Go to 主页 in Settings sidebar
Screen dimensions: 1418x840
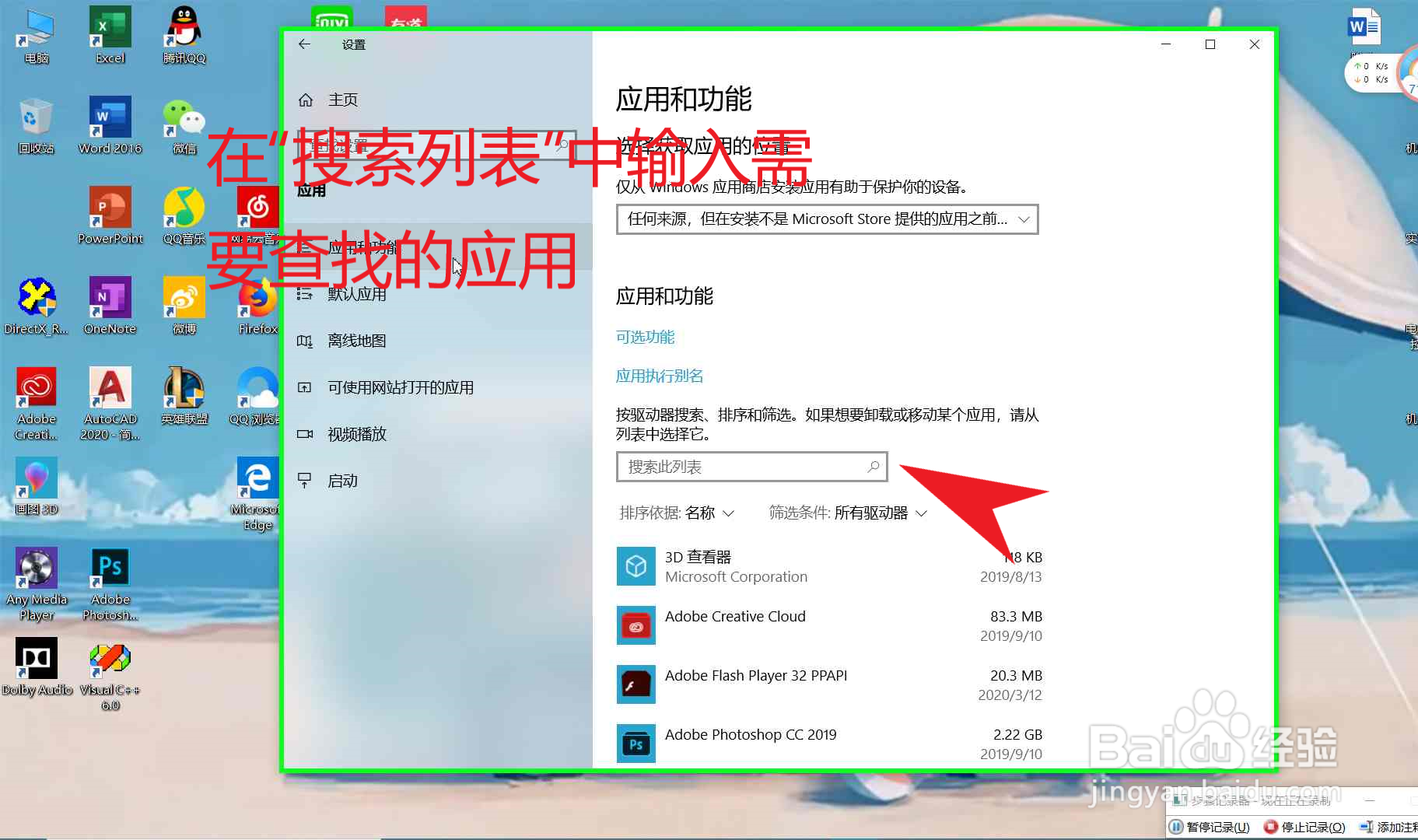(328, 100)
